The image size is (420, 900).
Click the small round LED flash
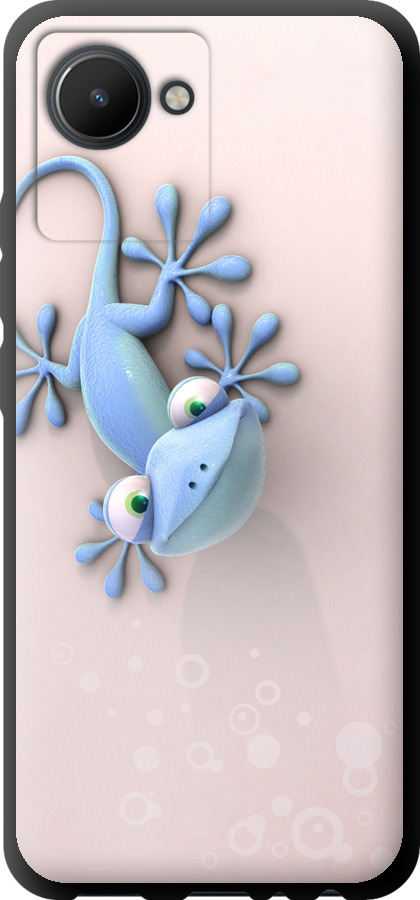click(x=177, y=97)
